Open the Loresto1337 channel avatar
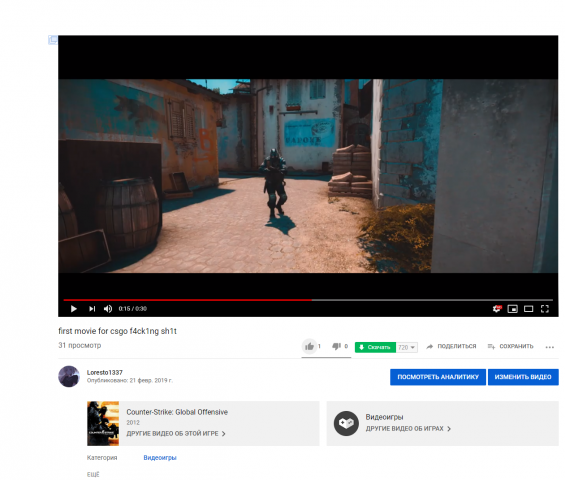Screen dimensions: 565x480 click(69, 376)
